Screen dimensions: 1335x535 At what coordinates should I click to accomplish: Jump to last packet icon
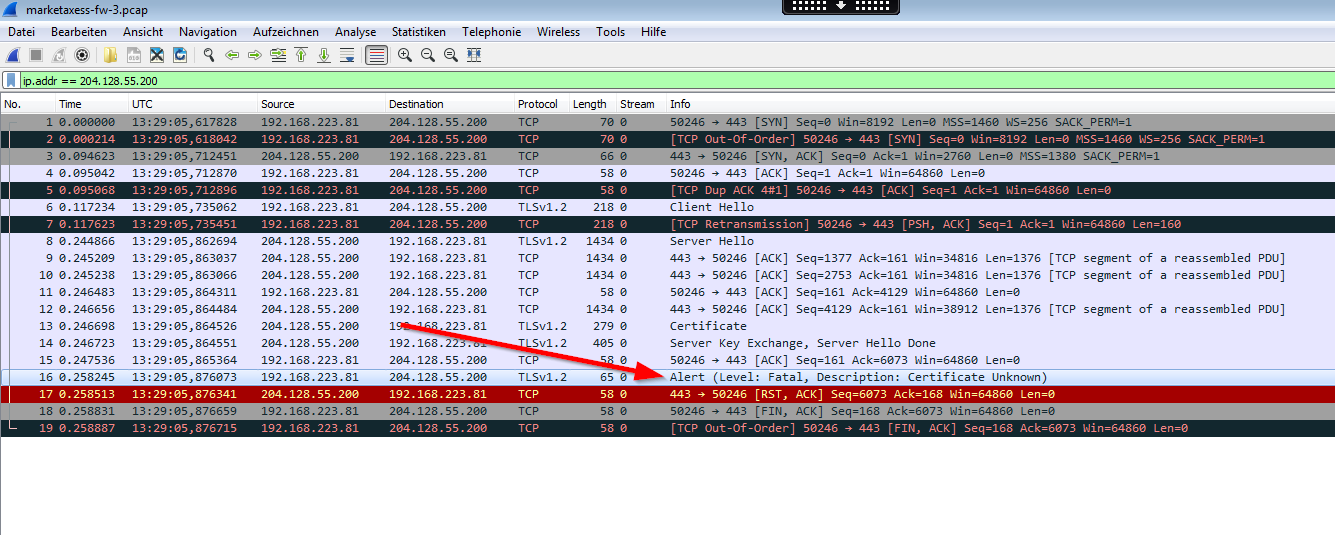323,55
